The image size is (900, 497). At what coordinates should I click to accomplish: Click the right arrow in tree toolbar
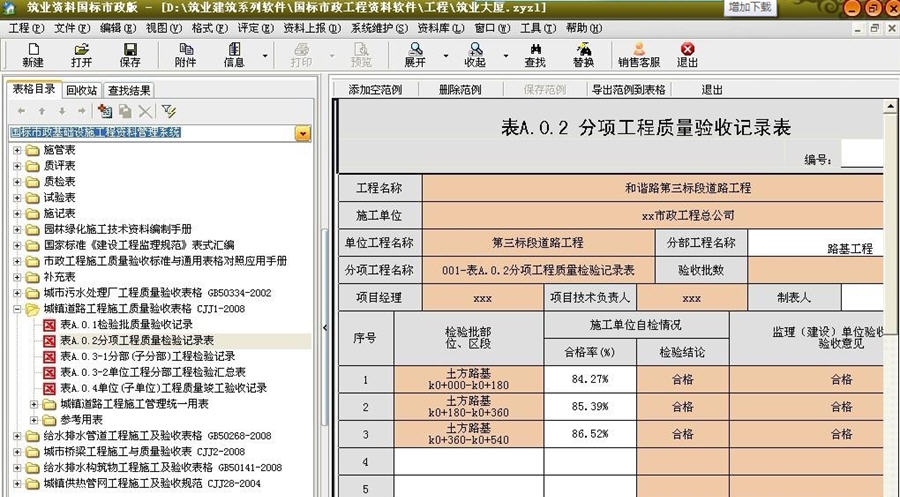click(x=82, y=111)
